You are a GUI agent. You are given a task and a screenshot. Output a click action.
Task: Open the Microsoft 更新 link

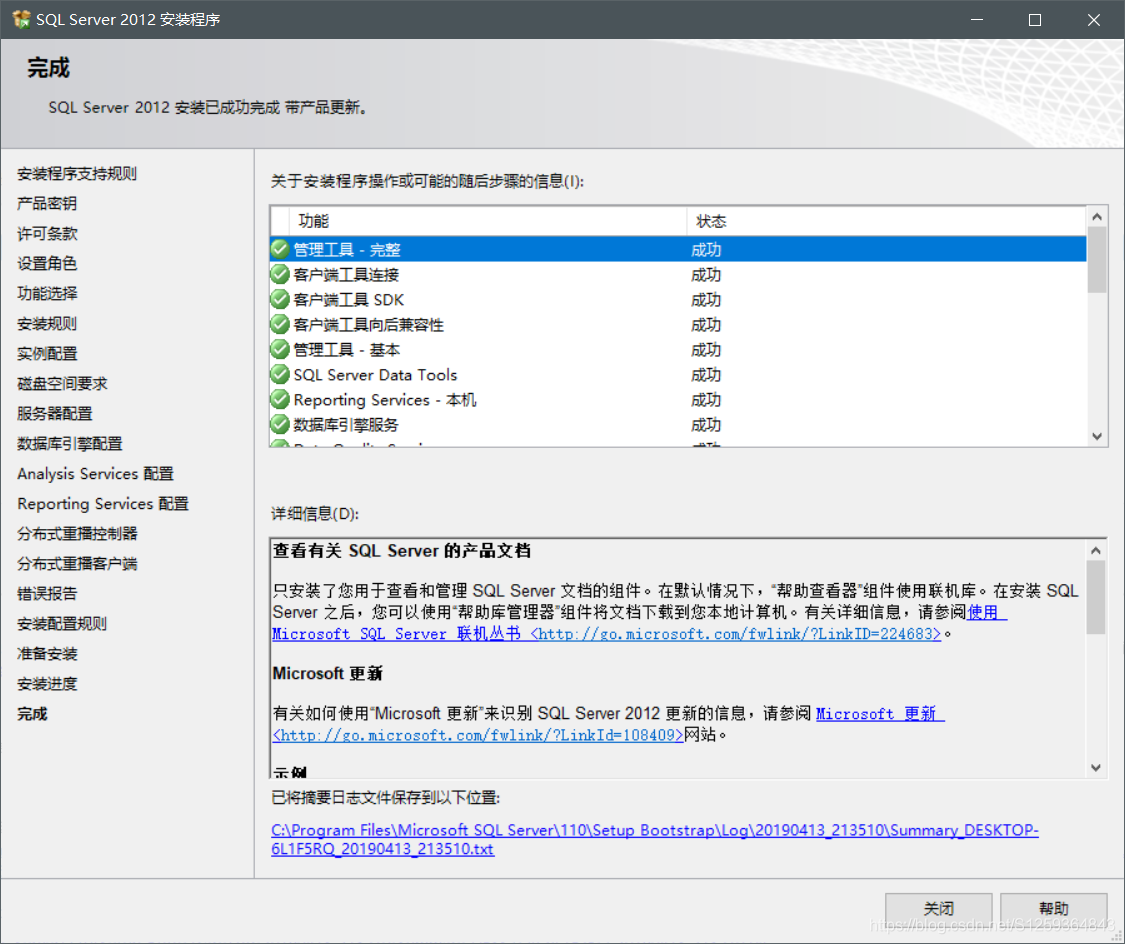tap(880, 714)
